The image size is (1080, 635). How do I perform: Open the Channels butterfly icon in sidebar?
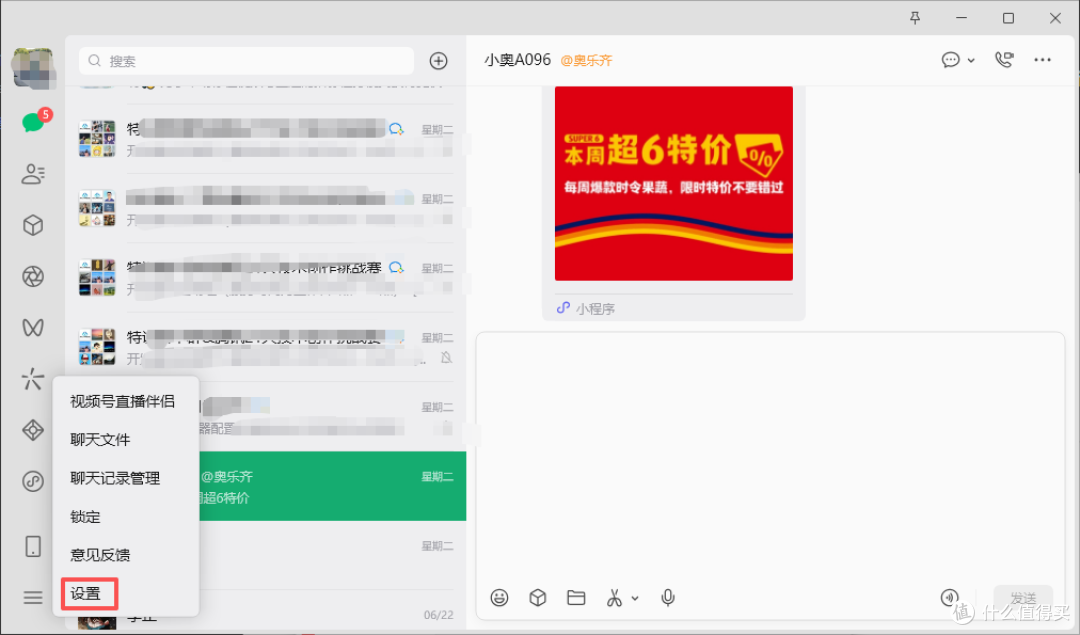click(x=33, y=327)
